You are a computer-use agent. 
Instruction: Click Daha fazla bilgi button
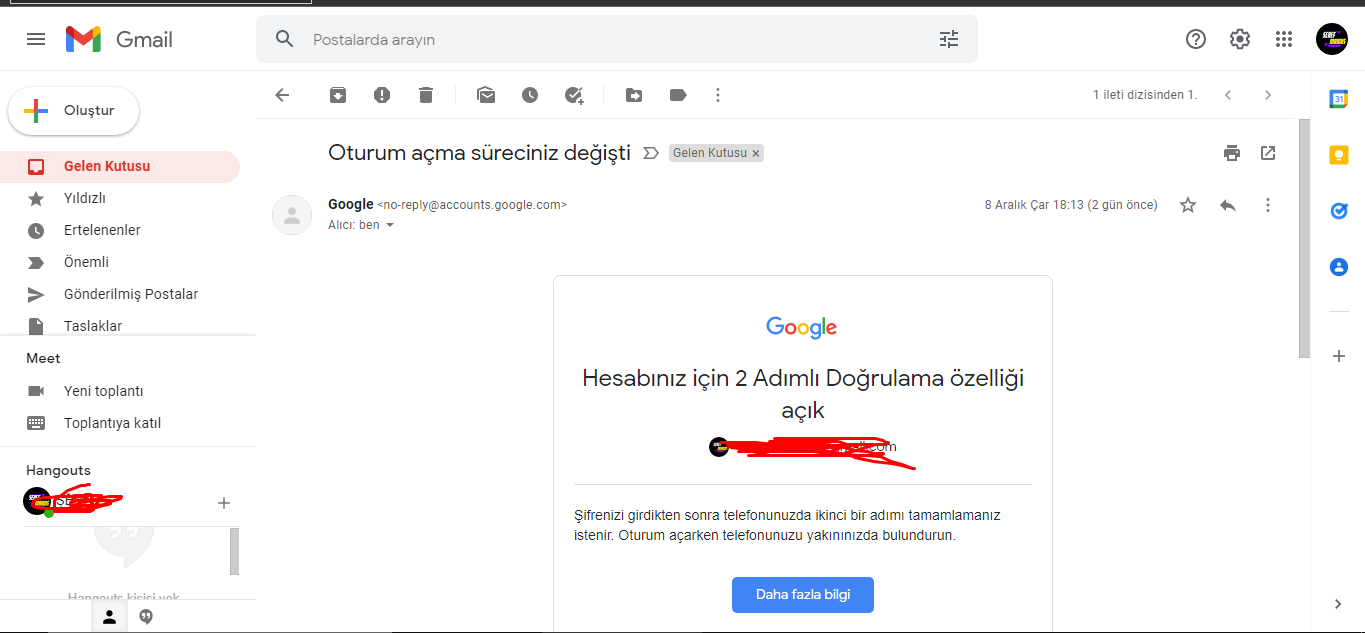[803, 594]
